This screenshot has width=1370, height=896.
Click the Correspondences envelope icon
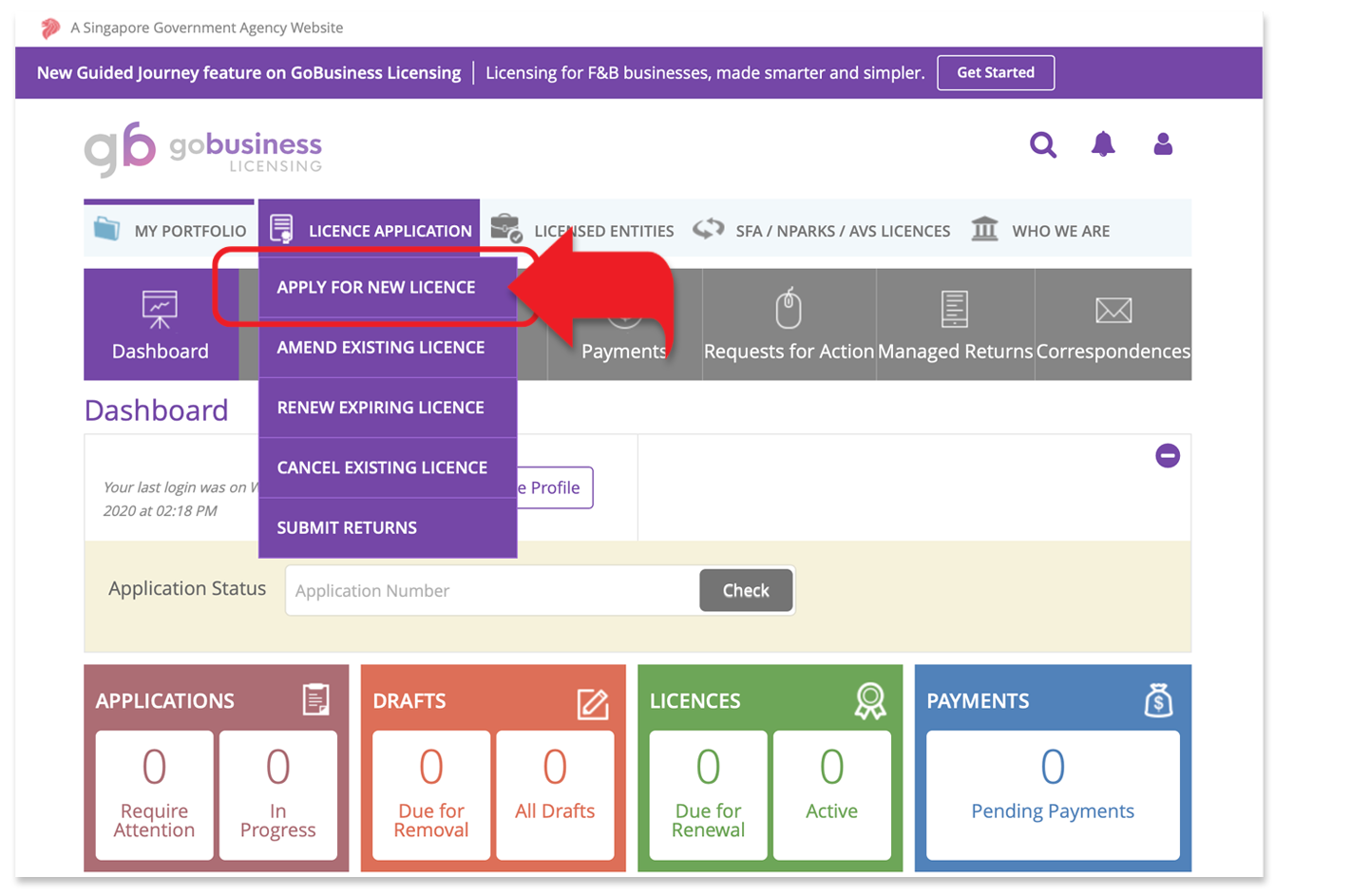coord(1113,310)
